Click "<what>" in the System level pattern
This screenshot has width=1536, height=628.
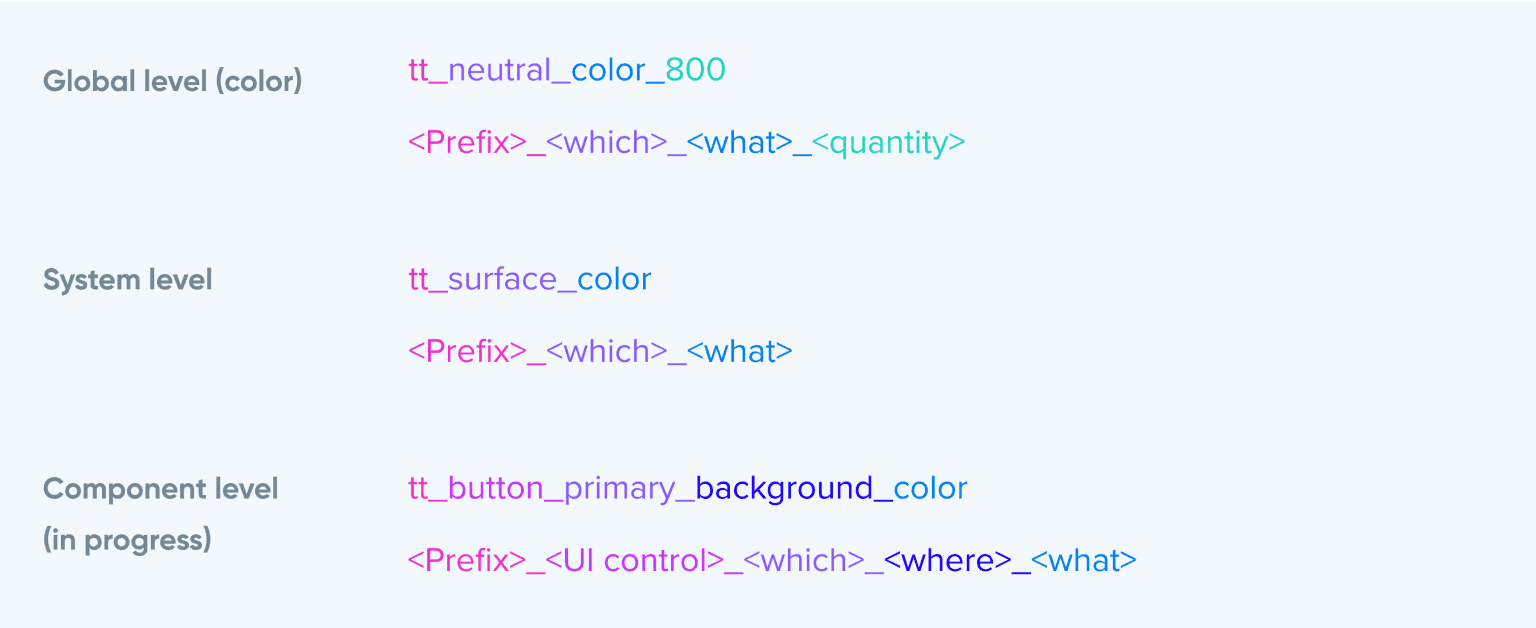tap(740, 352)
